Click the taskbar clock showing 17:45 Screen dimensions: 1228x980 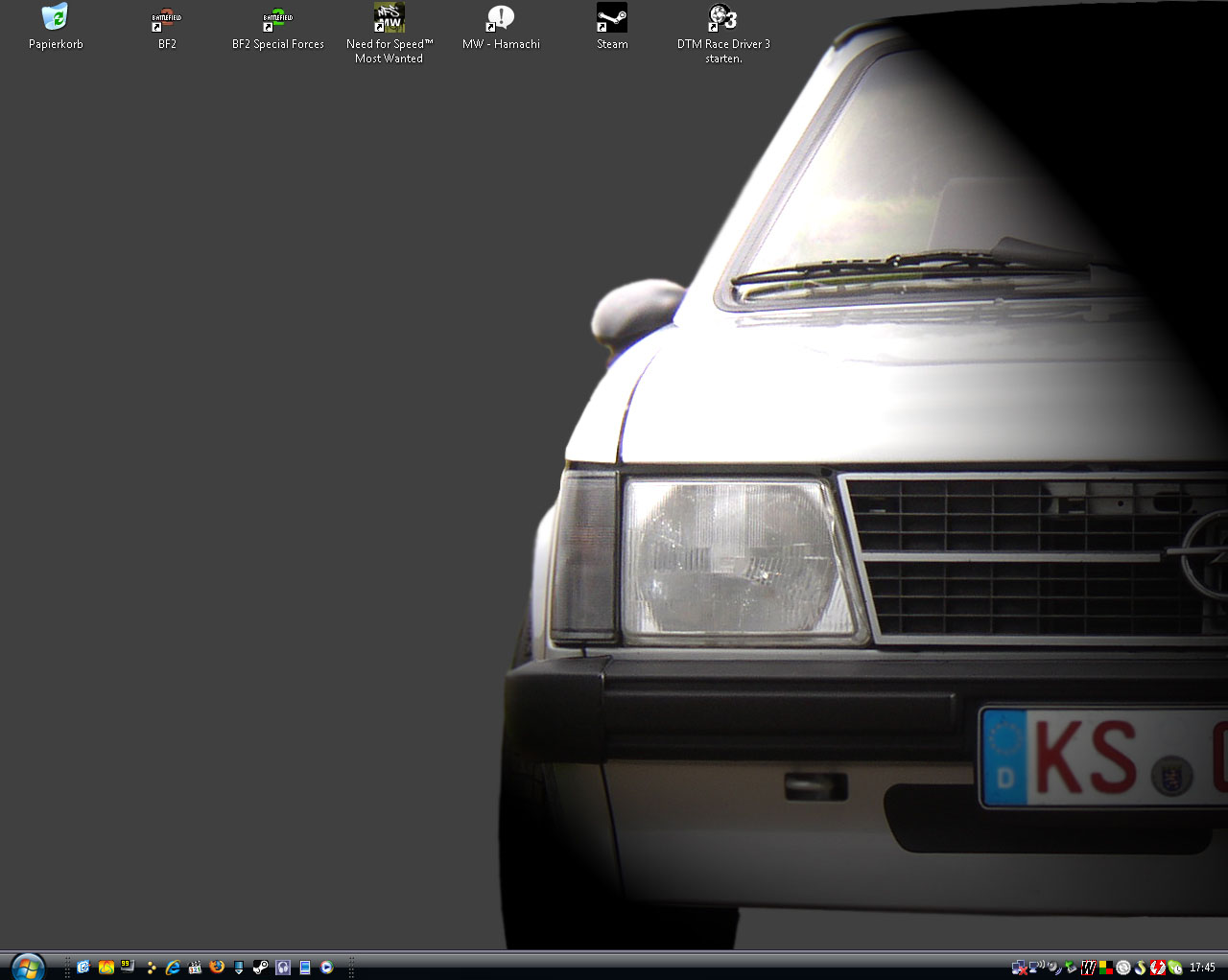(1202, 968)
